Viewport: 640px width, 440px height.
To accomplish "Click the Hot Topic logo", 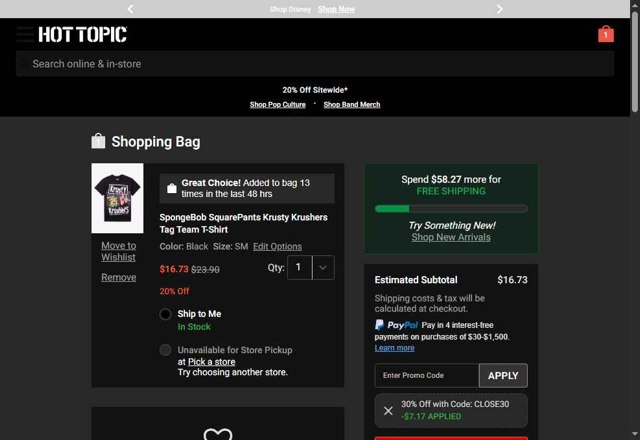I will coord(82,34).
